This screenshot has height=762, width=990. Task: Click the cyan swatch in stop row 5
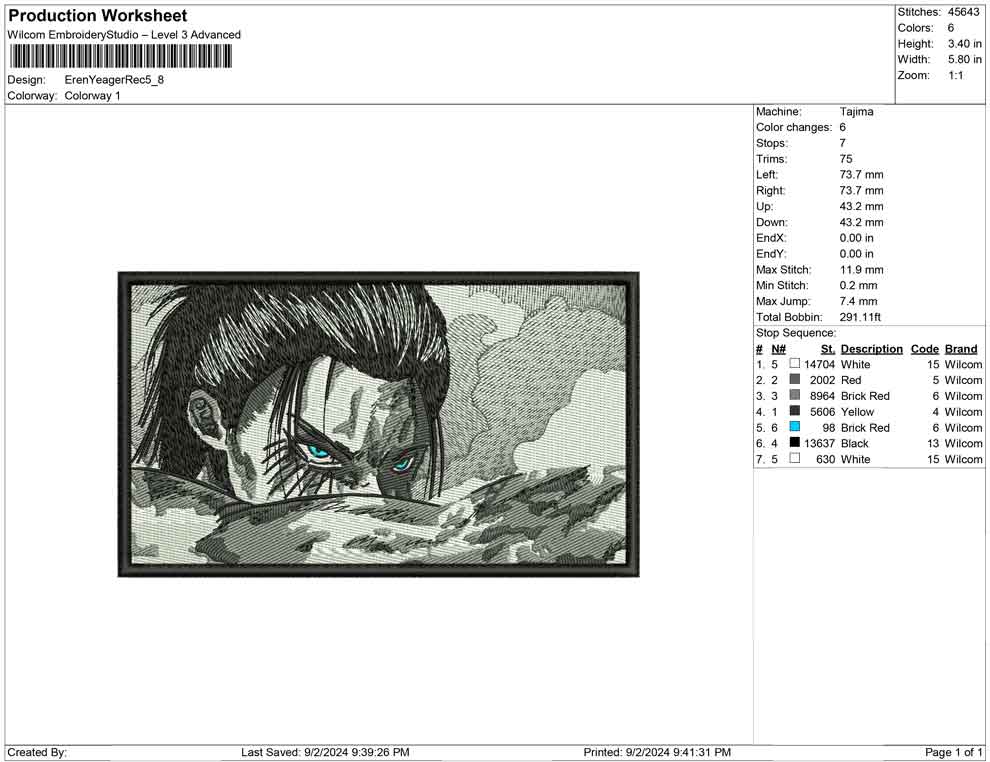pyautogui.click(x=795, y=426)
